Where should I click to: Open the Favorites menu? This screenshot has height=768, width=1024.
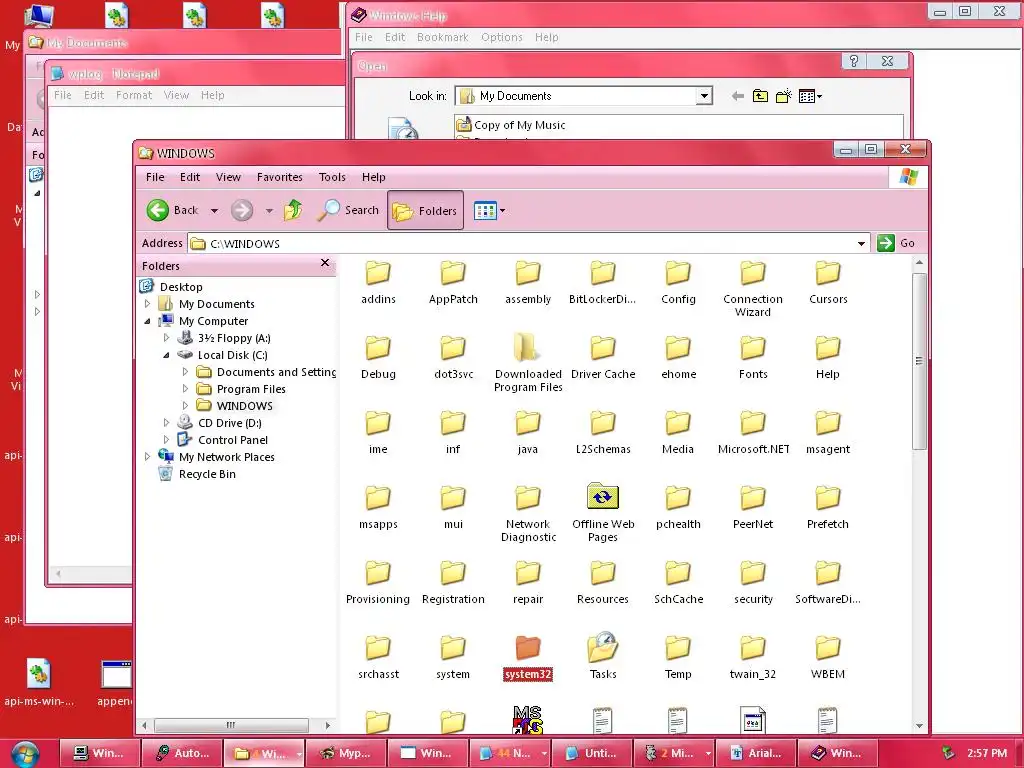click(x=280, y=177)
